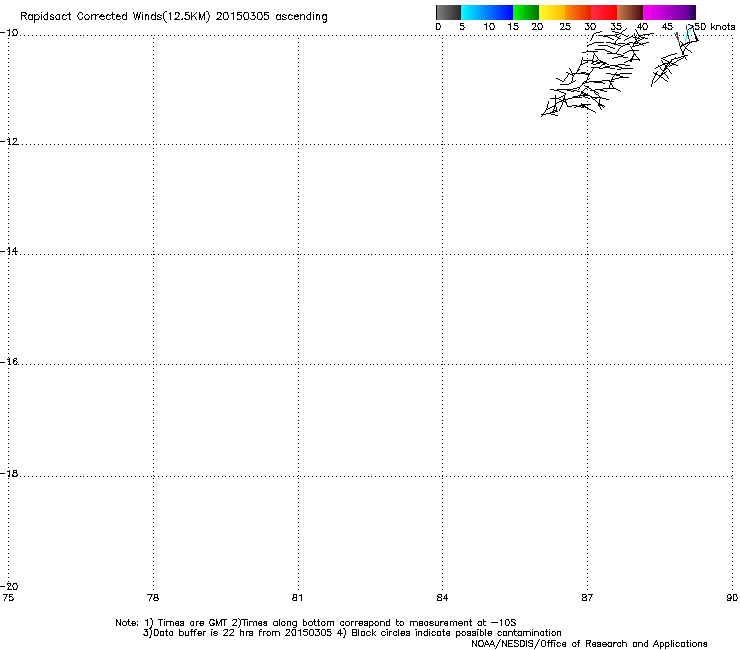Click the plot title 'Rapidsact Corrected Winds'
740x650 pixels.
pos(90,17)
